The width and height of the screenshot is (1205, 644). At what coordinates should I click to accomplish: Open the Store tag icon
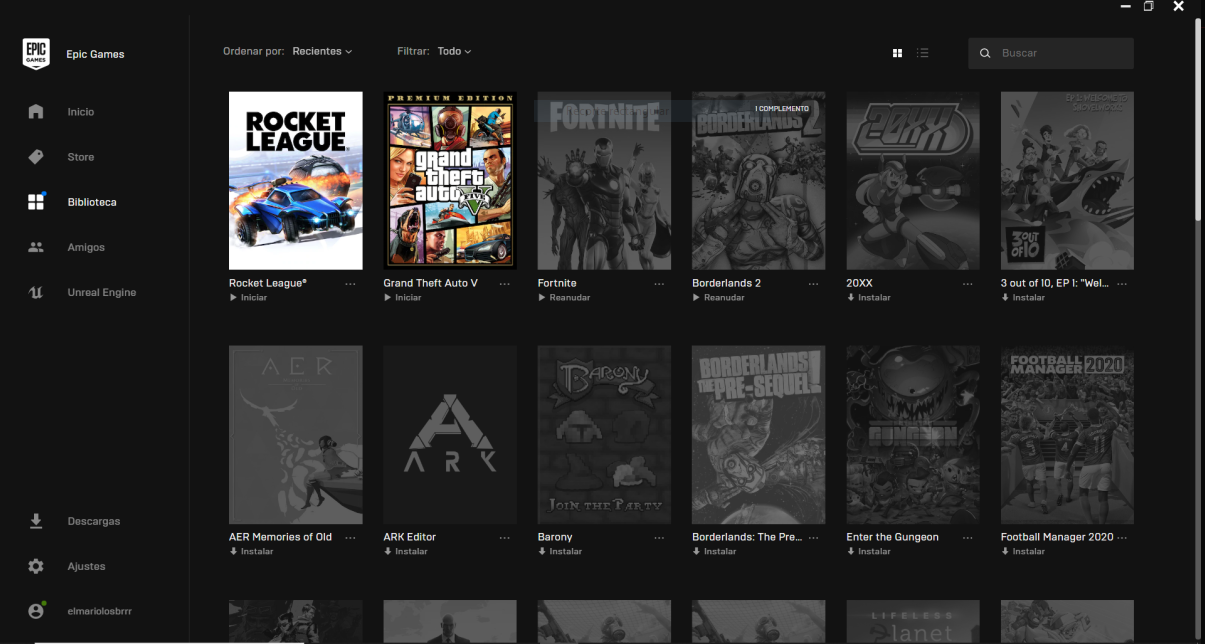point(36,157)
